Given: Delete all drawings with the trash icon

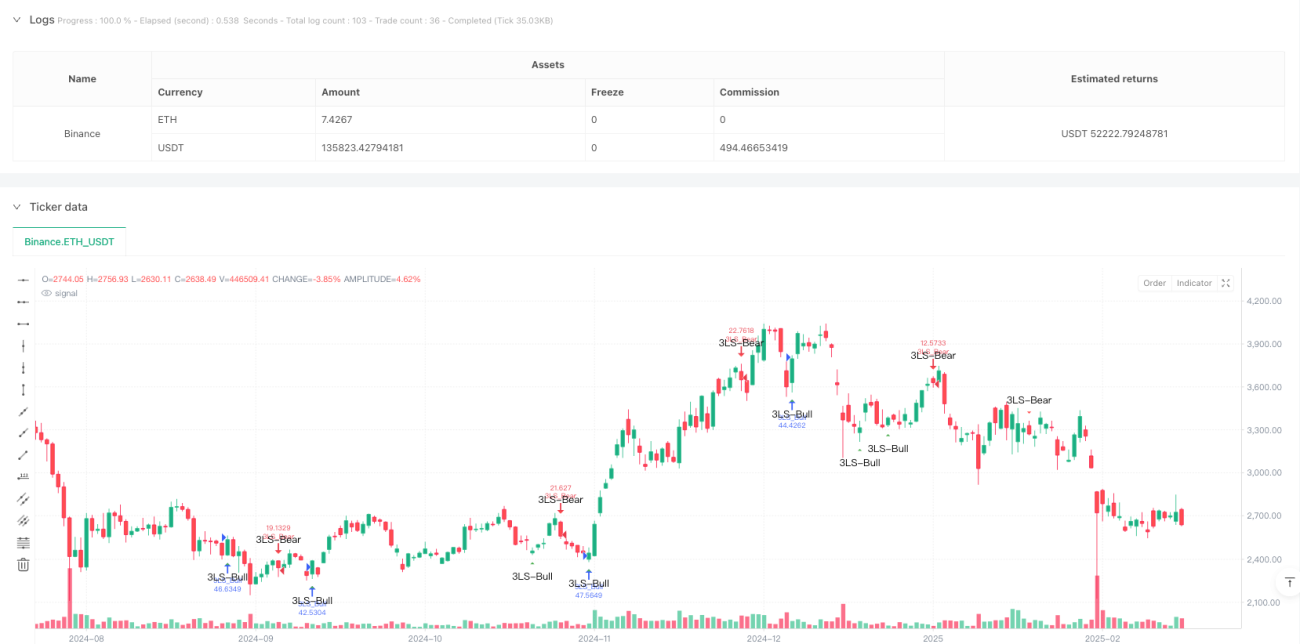Looking at the screenshot, I should (x=24, y=564).
